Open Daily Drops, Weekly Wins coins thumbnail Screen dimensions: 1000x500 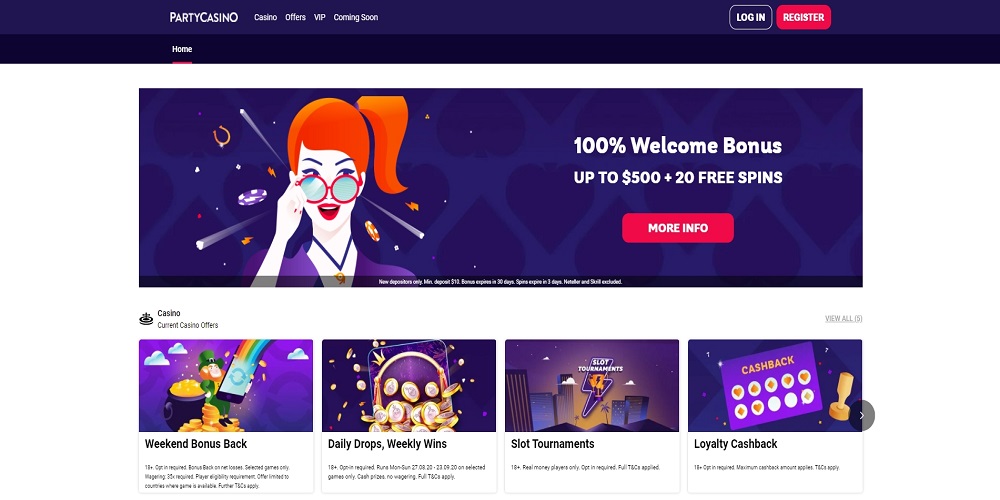point(409,385)
